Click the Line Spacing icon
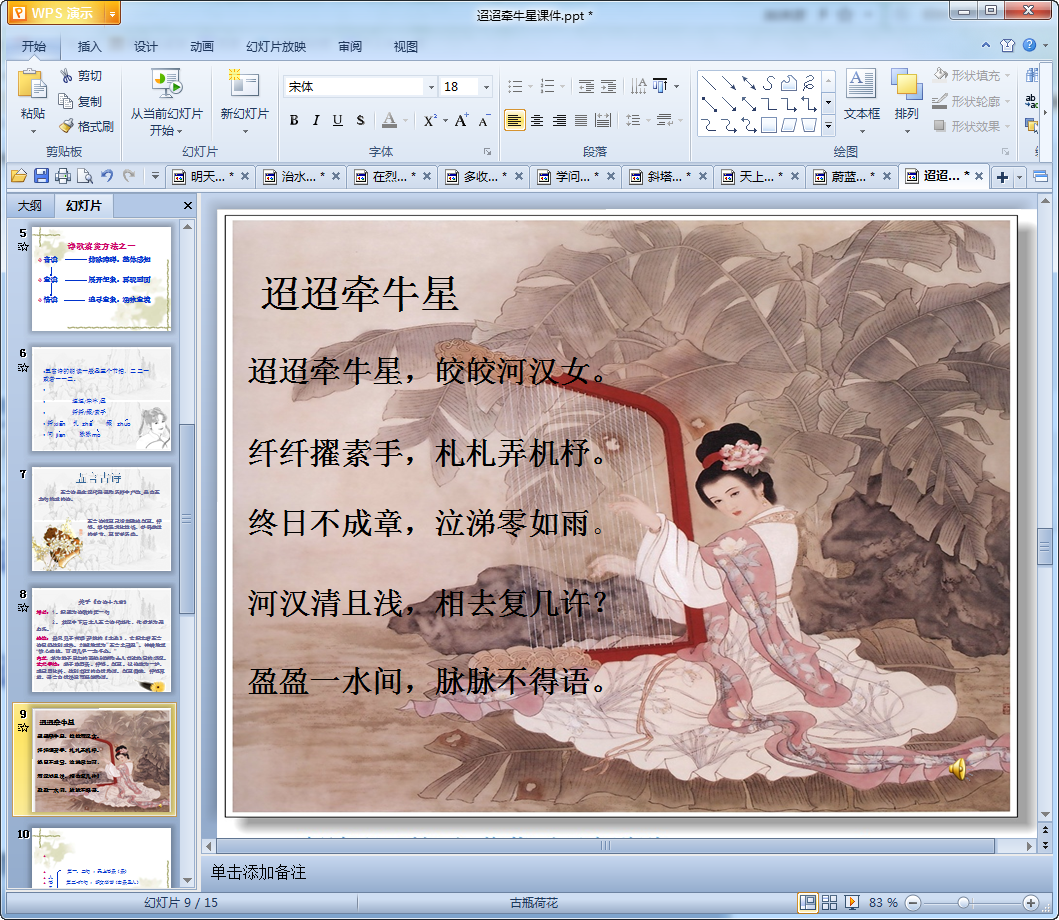This screenshot has height=920, width=1059. (x=633, y=120)
